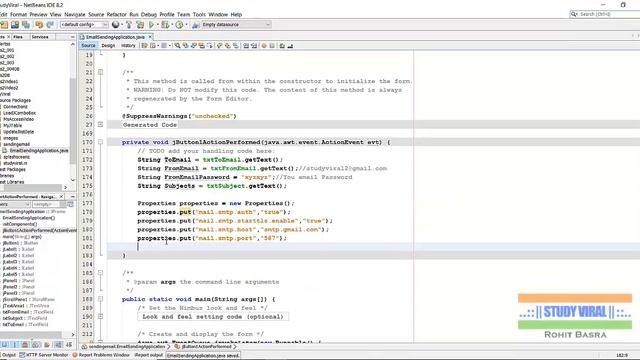The height and width of the screenshot is (360, 640).
Task: Click the Toggle Highlight Search editor icon
Action: [202, 46]
